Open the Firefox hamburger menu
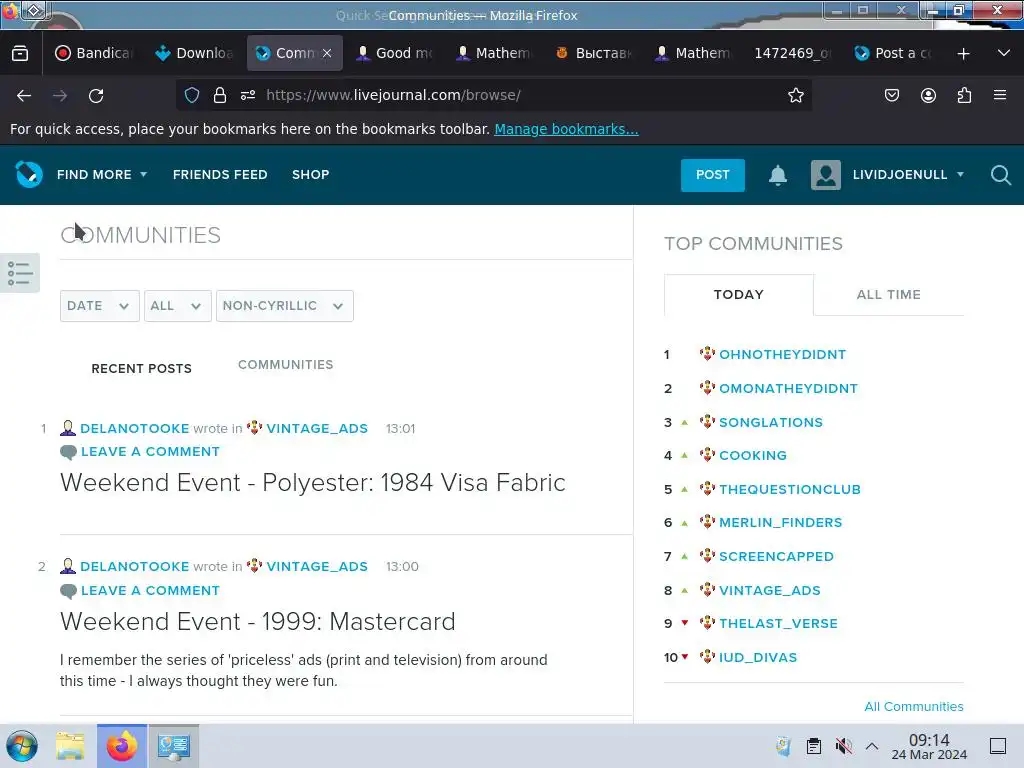Viewport: 1024px width, 768px height. point(999,95)
